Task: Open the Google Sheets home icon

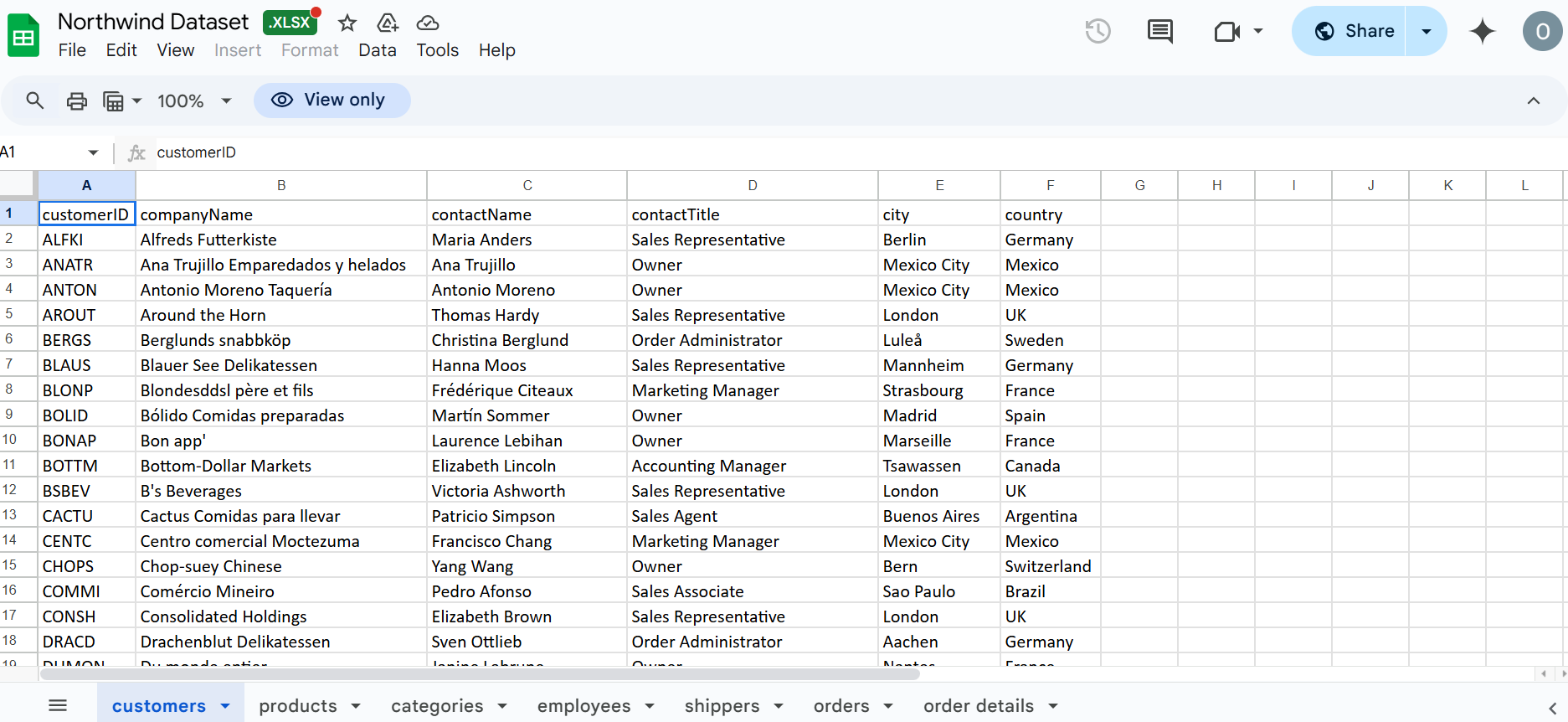Action: click(23, 36)
